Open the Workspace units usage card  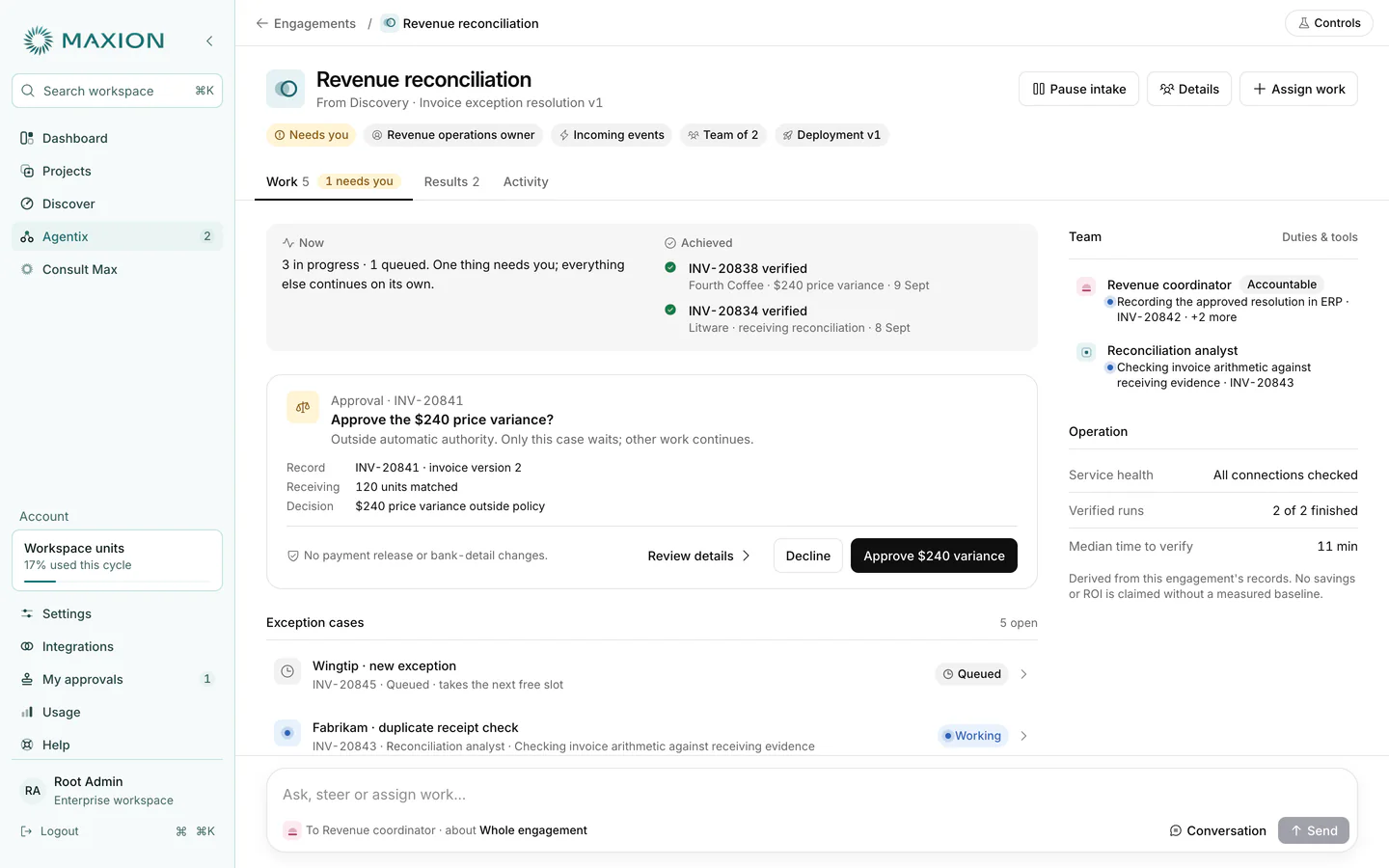[117, 560]
